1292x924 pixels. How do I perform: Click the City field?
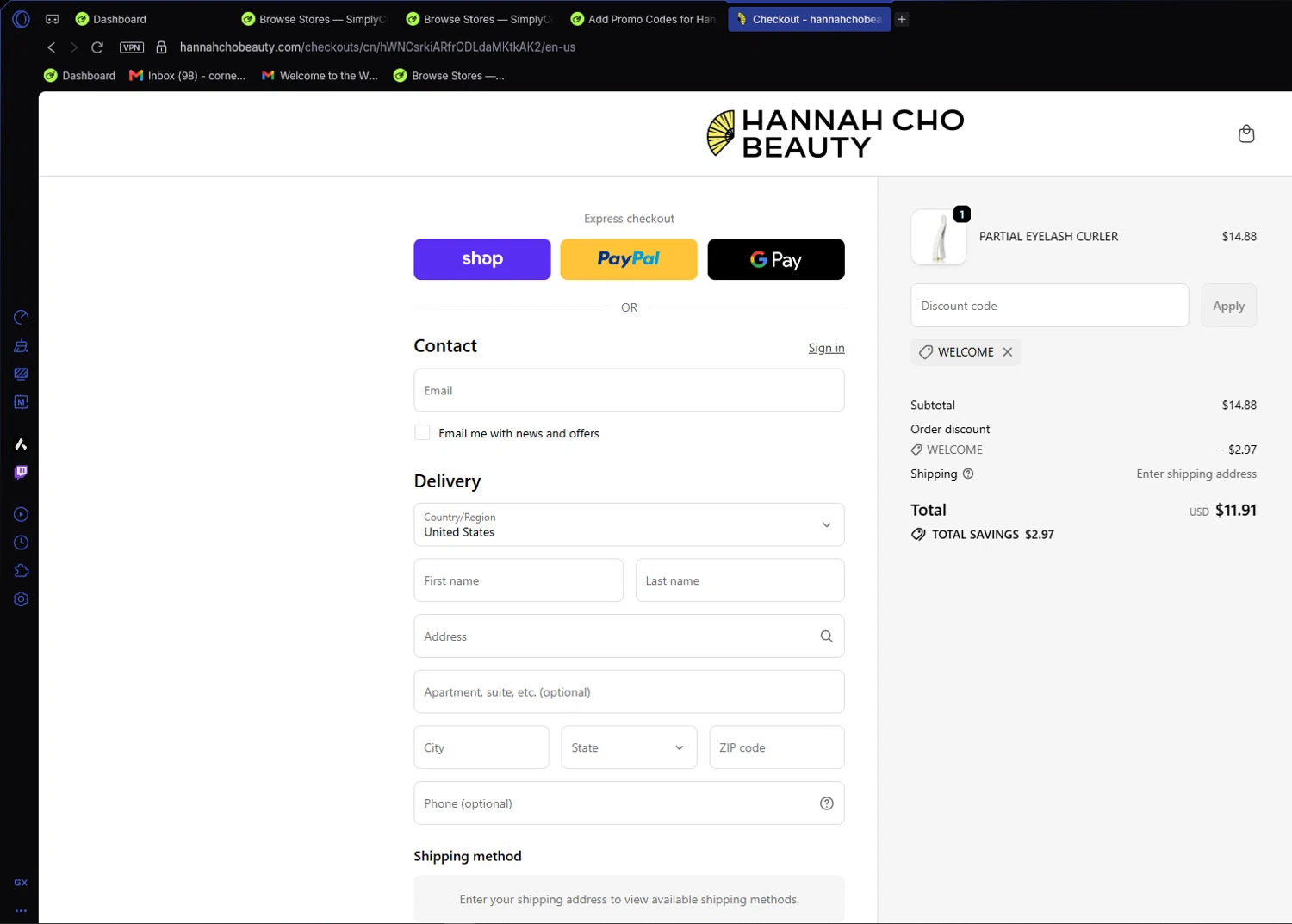[481, 747]
